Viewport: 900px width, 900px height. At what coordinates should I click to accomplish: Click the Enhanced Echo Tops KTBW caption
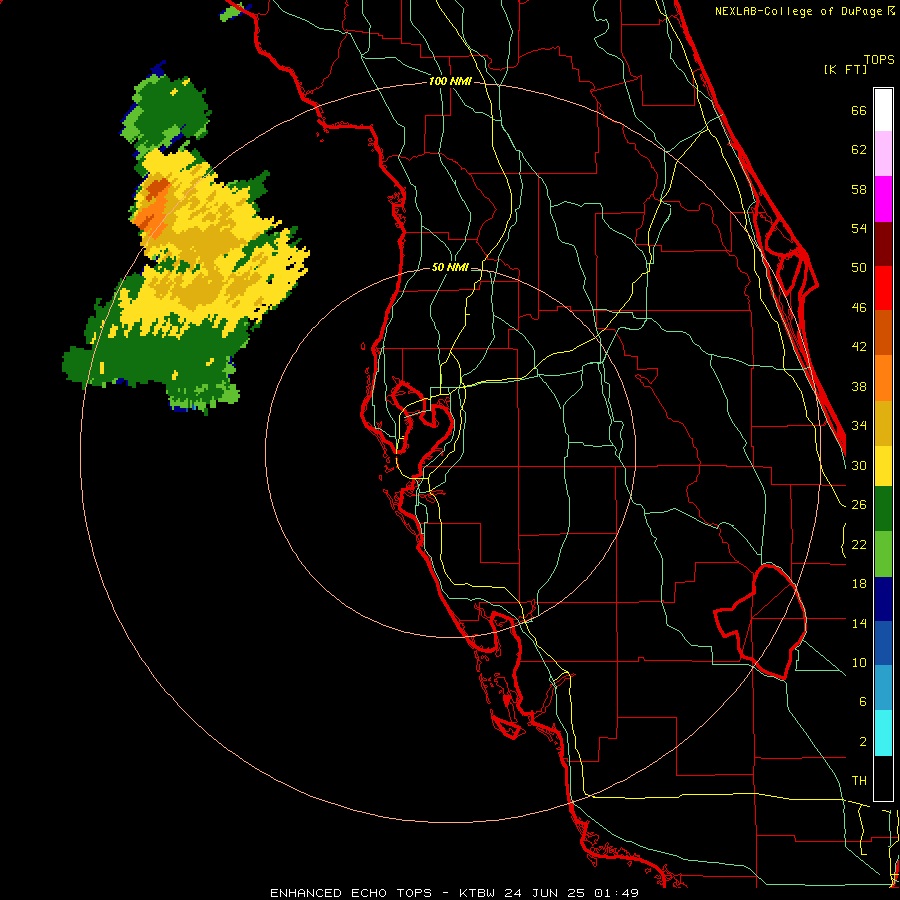pyautogui.click(x=454, y=893)
